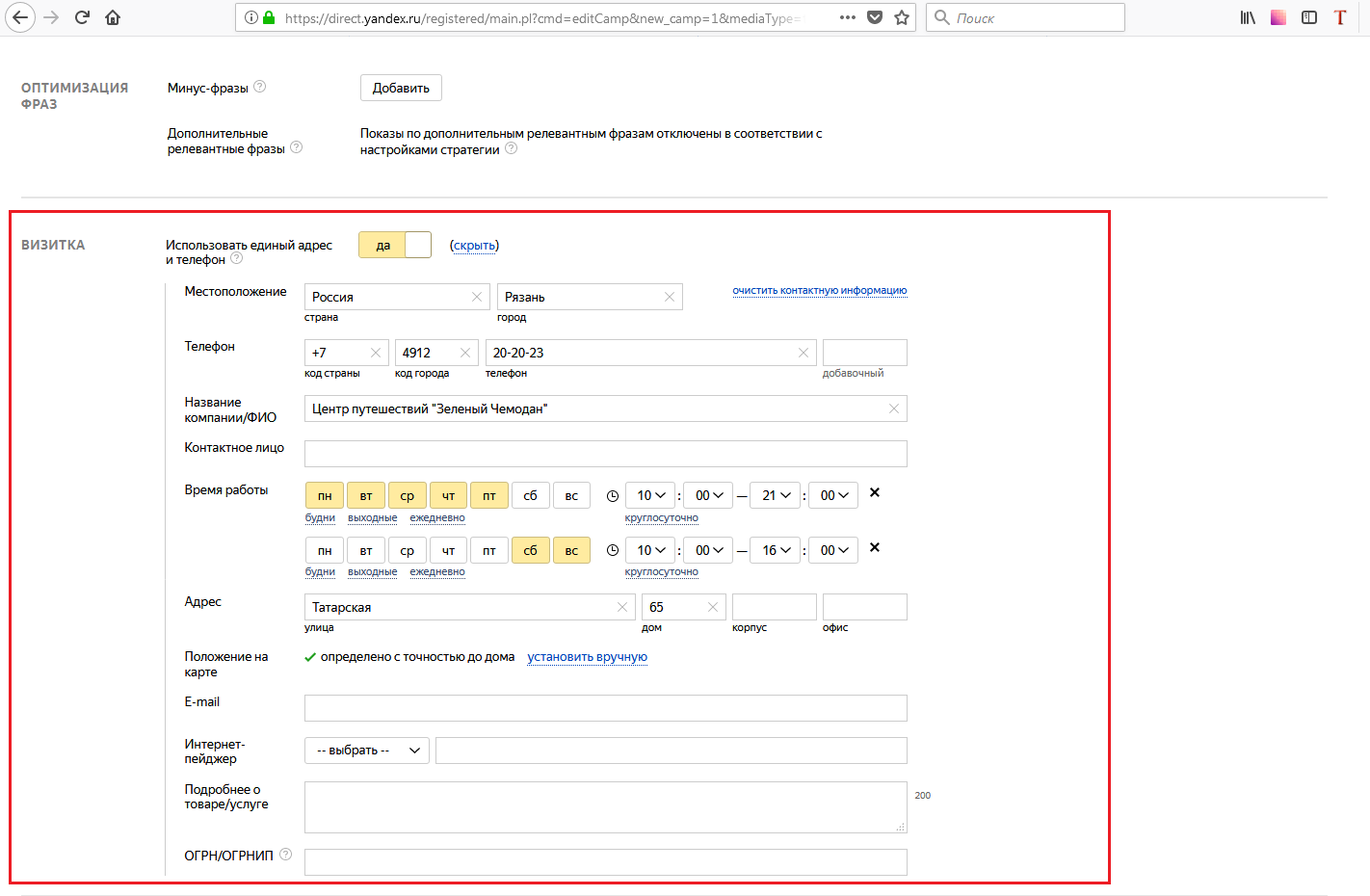Open end hour 21 dropdown

tap(776, 495)
